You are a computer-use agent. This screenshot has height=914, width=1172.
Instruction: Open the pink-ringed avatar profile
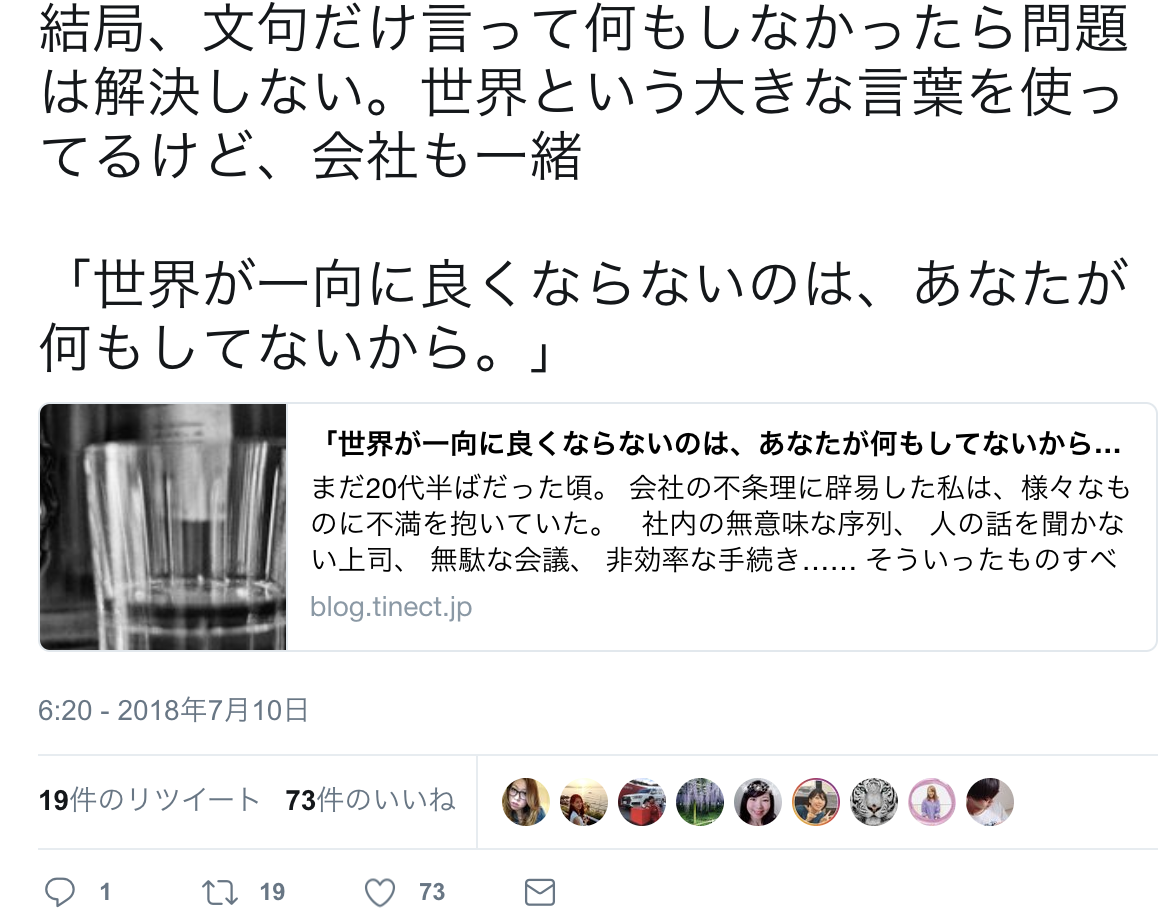point(932,802)
